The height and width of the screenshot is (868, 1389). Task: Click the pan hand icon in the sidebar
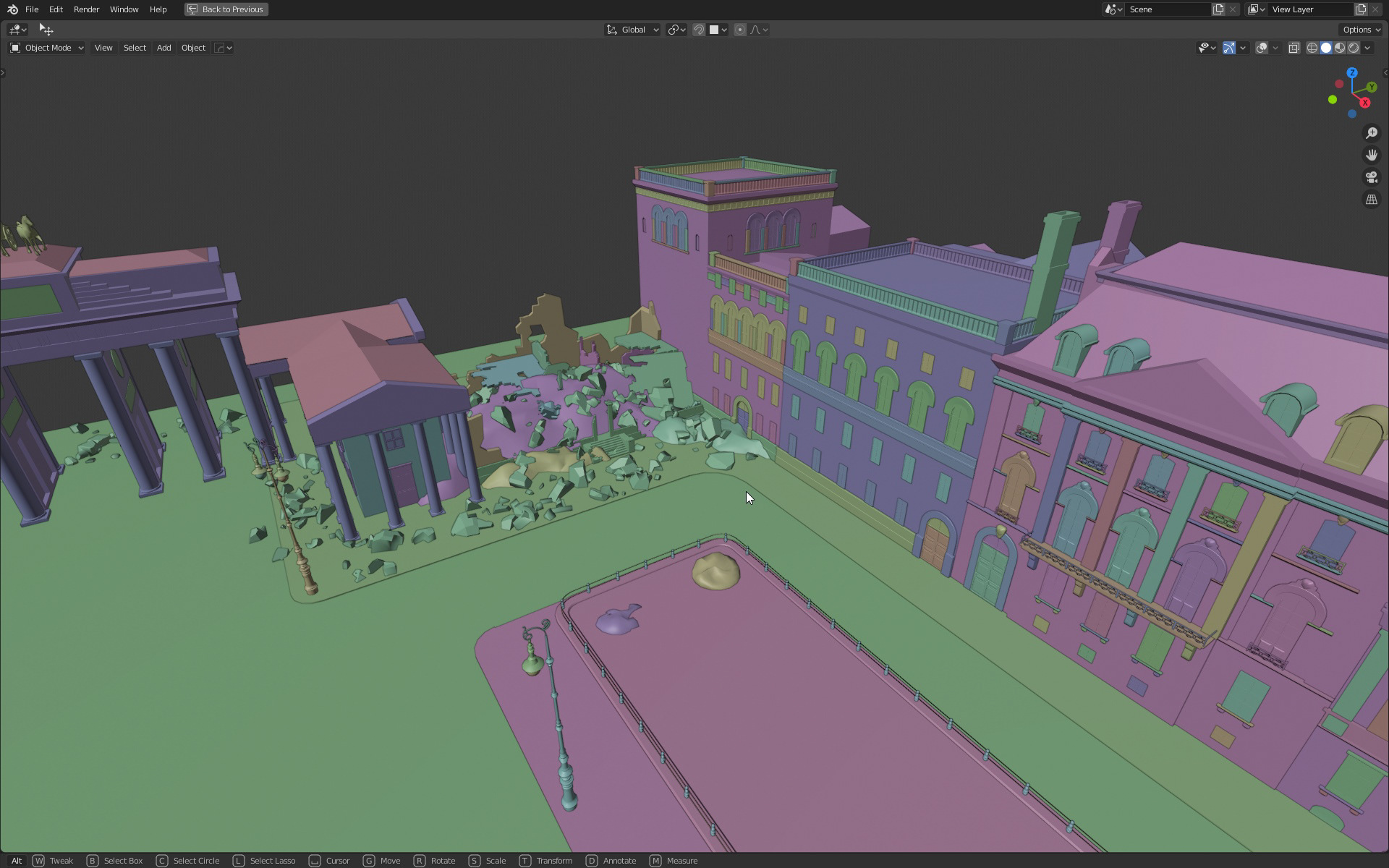click(1372, 154)
